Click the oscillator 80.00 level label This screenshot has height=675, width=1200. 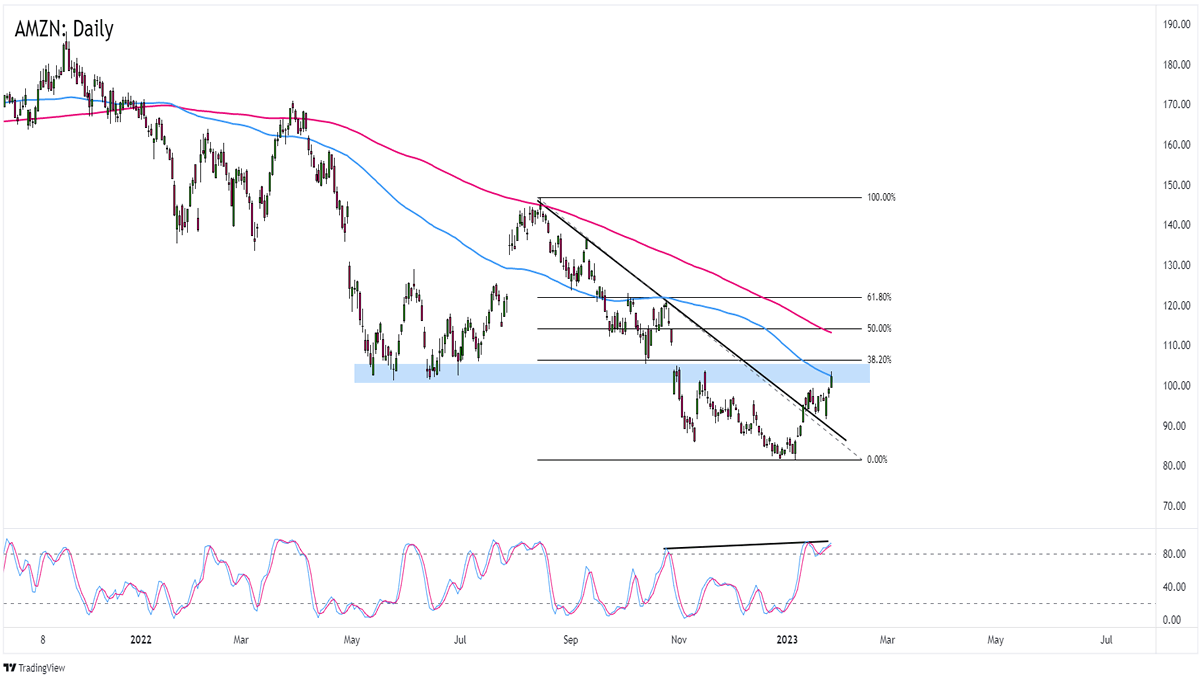tap(1165, 554)
